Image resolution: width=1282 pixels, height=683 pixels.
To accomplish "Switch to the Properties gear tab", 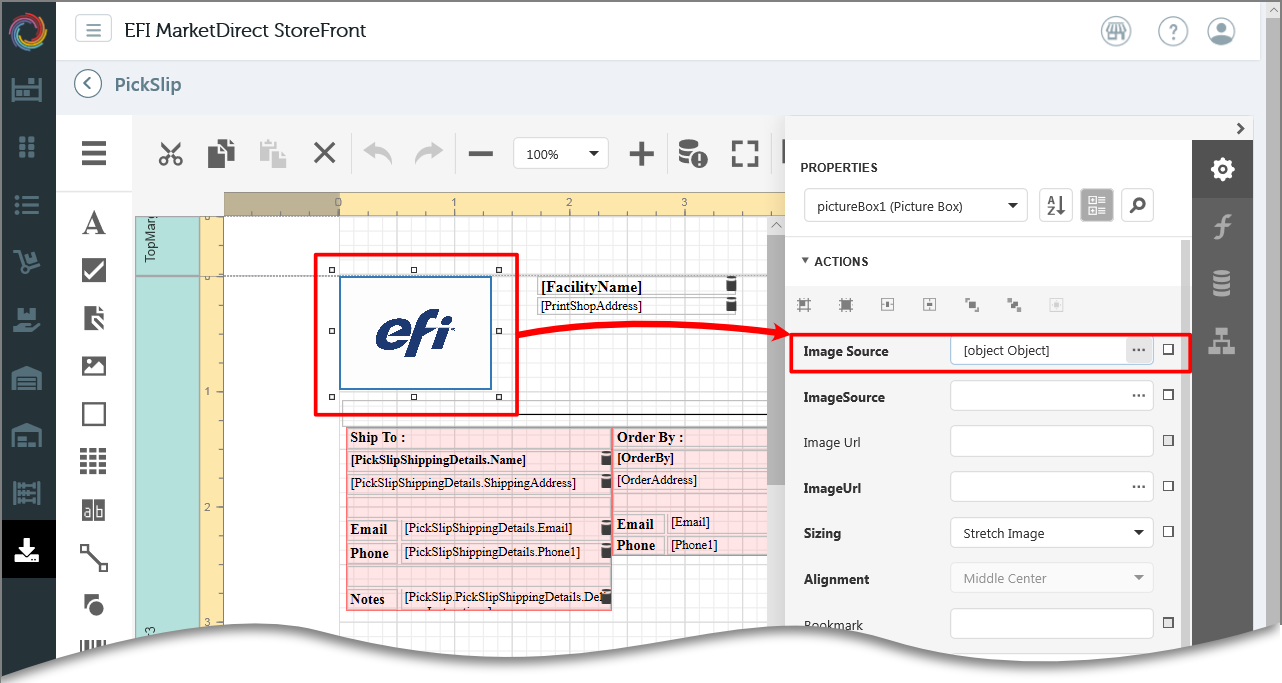I will pyautogui.click(x=1222, y=169).
